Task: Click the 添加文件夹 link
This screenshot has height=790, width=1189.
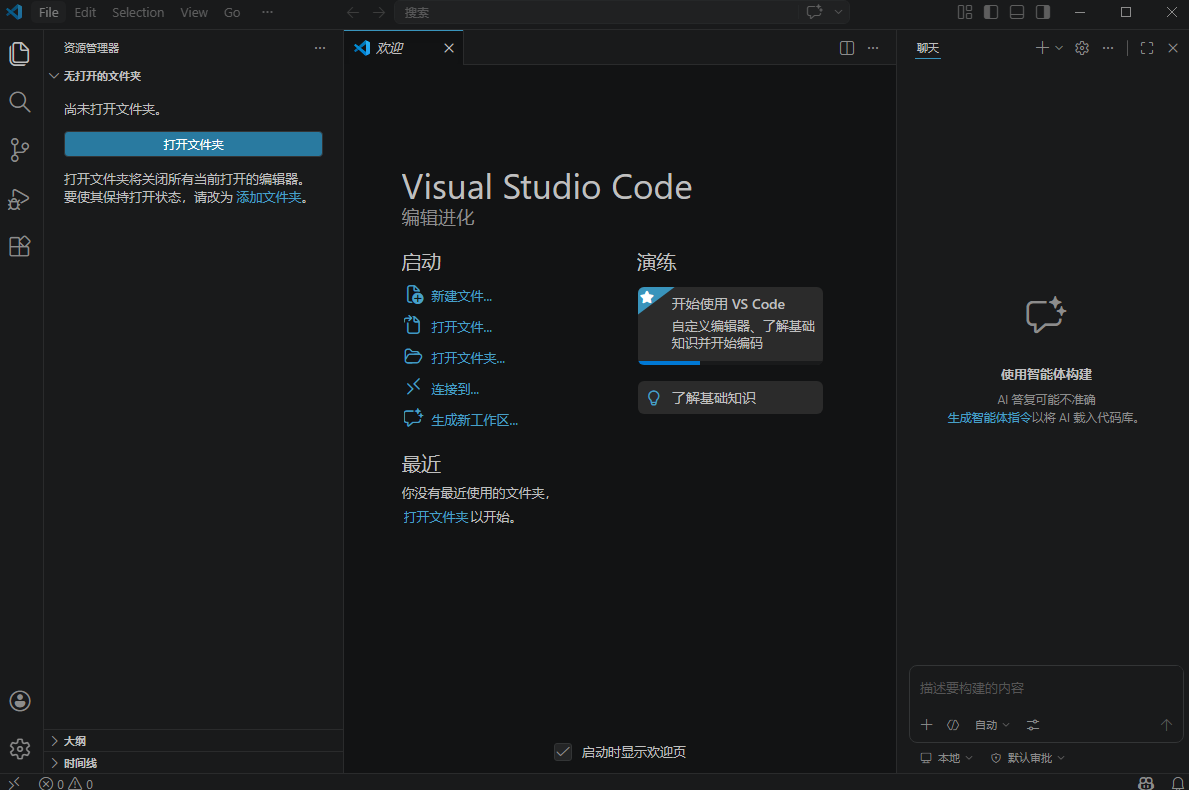Action: click(x=268, y=197)
